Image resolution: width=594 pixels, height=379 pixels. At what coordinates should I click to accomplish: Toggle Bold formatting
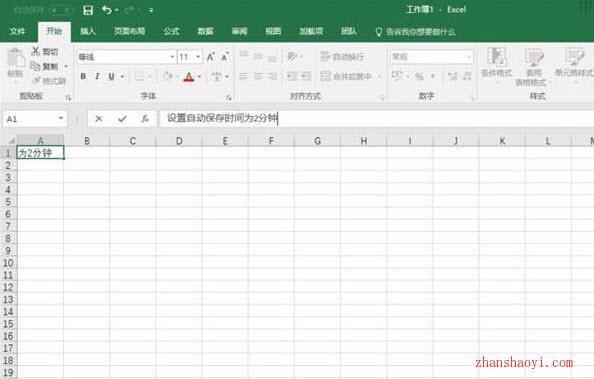click(x=83, y=77)
